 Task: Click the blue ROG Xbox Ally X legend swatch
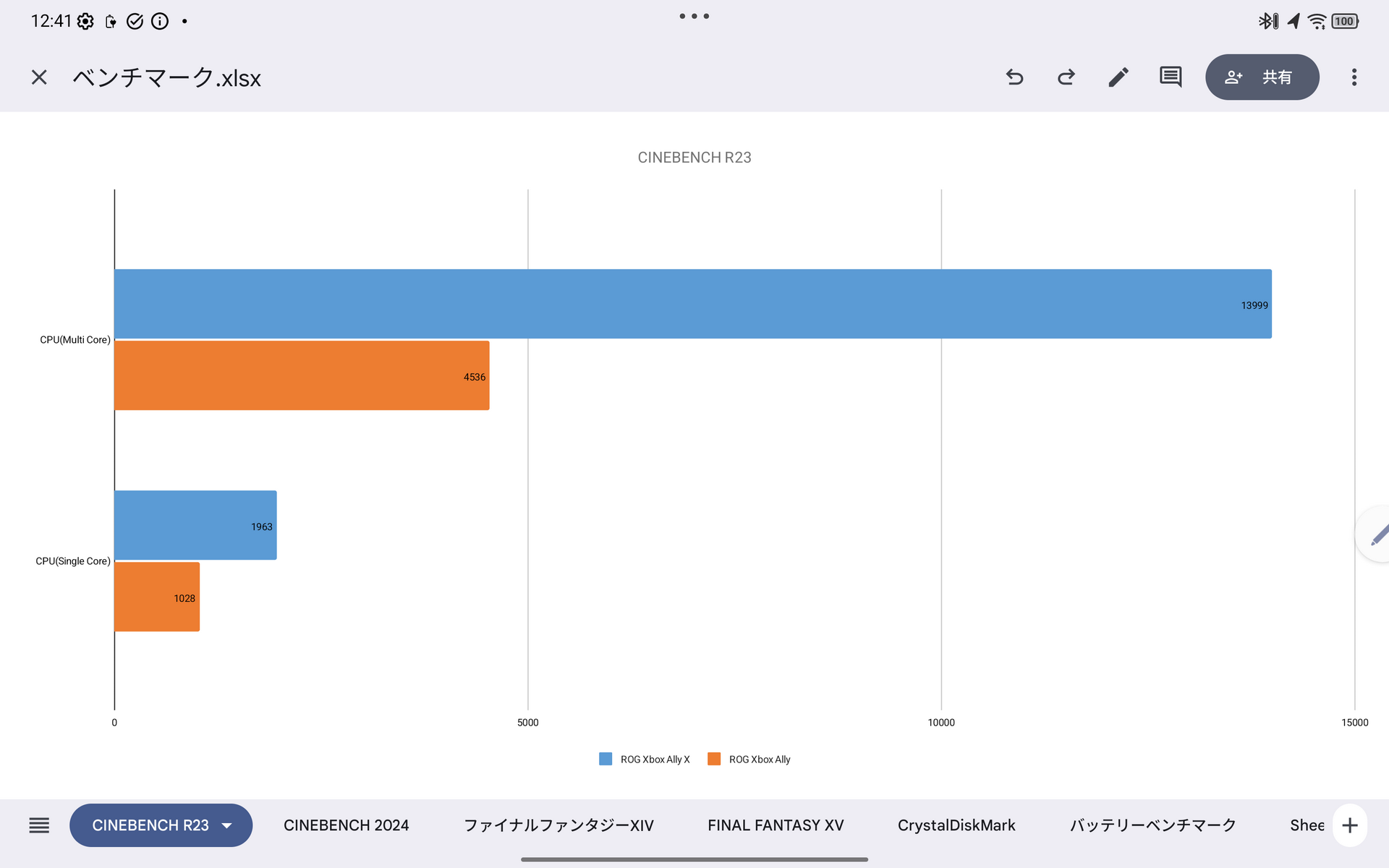point(606,759)
